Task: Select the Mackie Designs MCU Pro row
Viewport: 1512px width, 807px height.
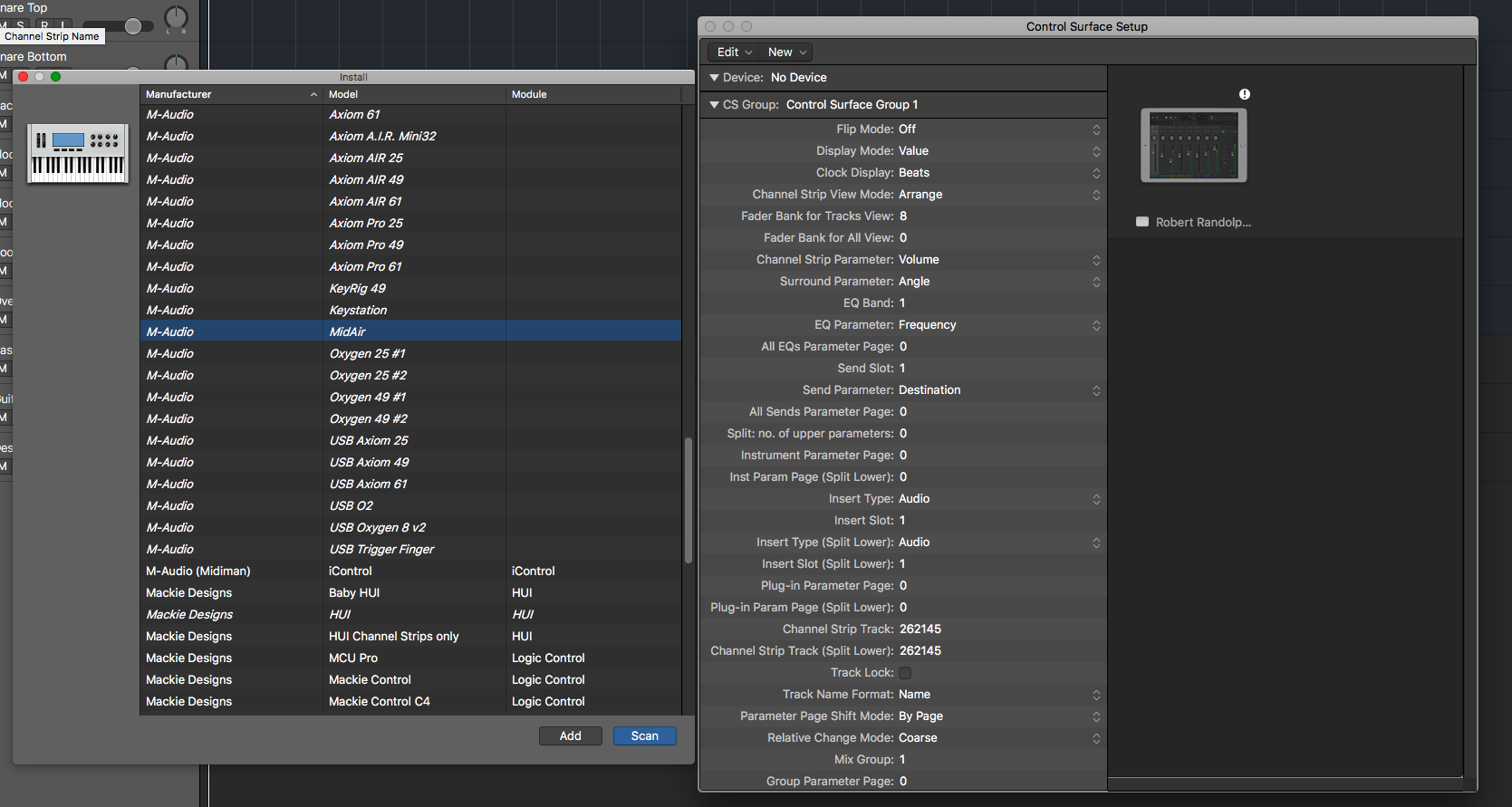Action: click(x=410, y=658)
